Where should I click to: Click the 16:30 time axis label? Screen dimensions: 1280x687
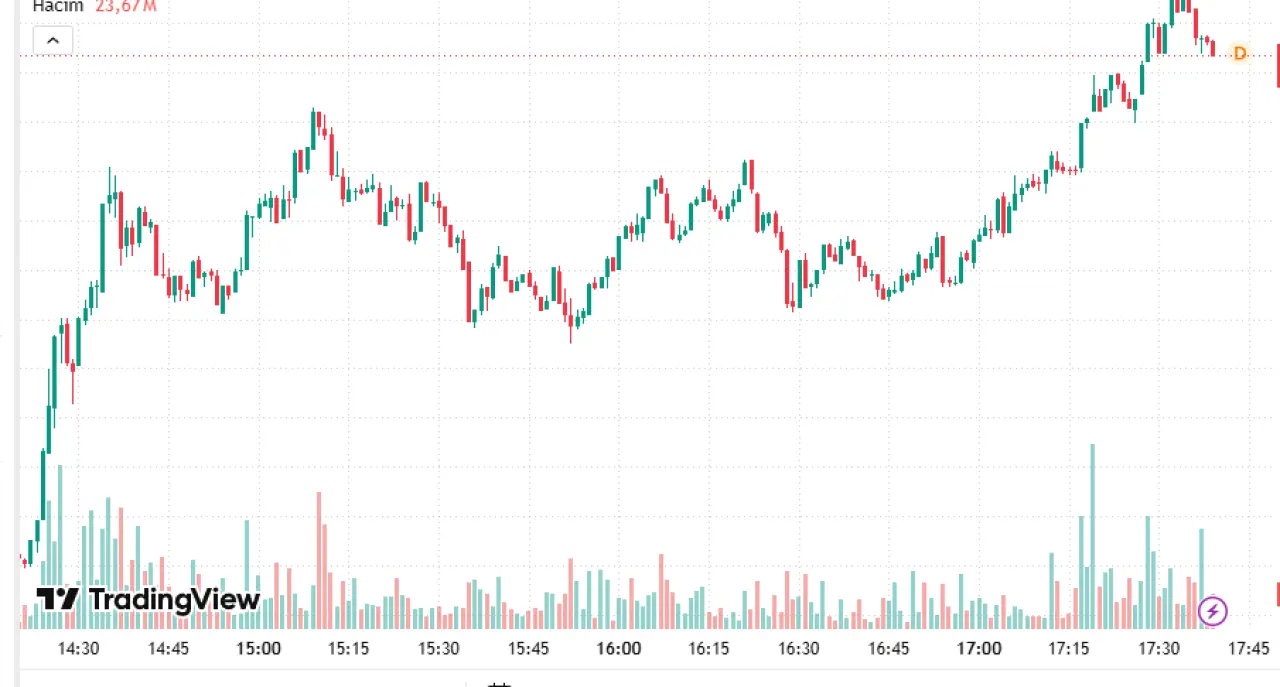coord(798,648)
